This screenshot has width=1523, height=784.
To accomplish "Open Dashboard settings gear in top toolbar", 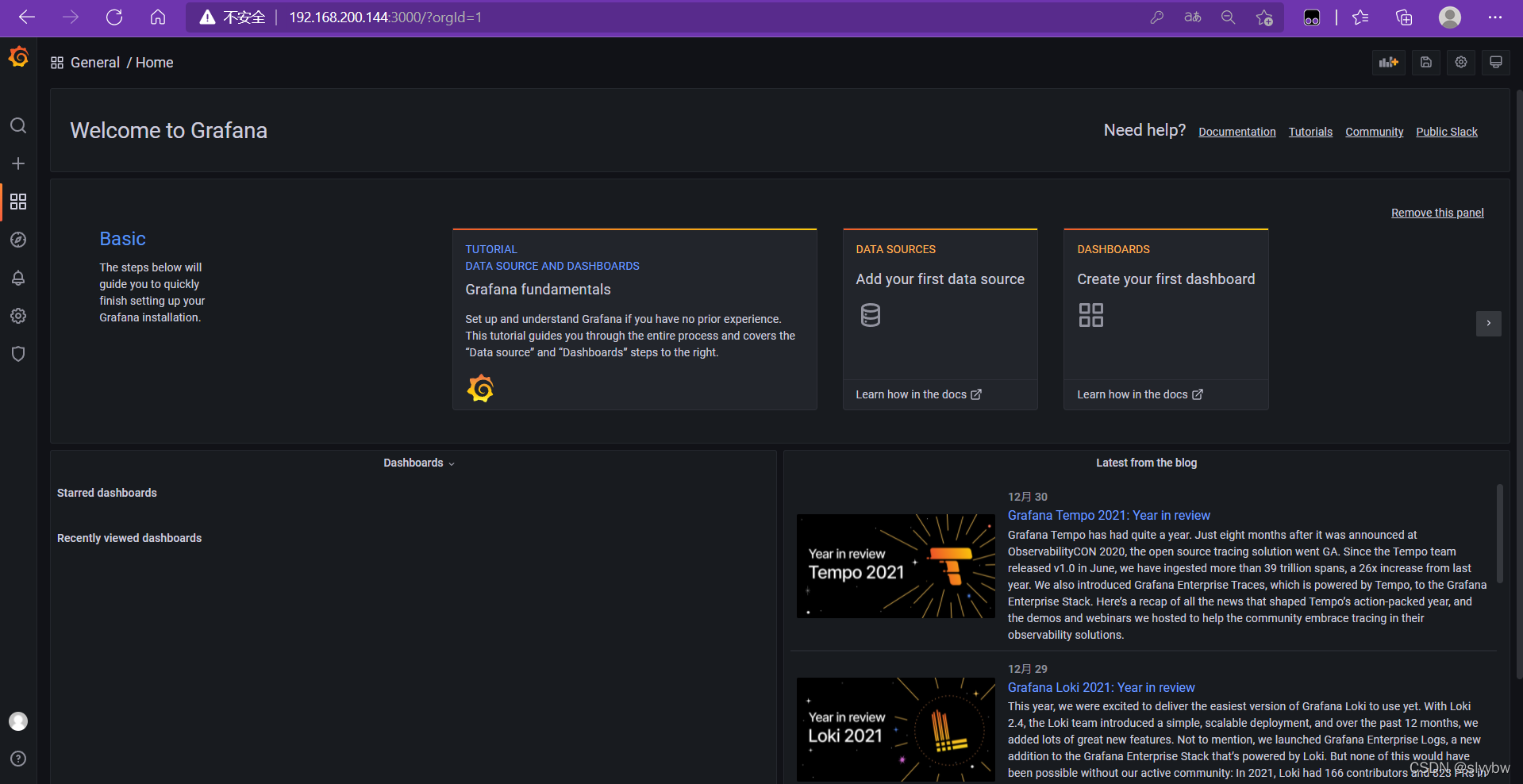I will pos(1461,63).
